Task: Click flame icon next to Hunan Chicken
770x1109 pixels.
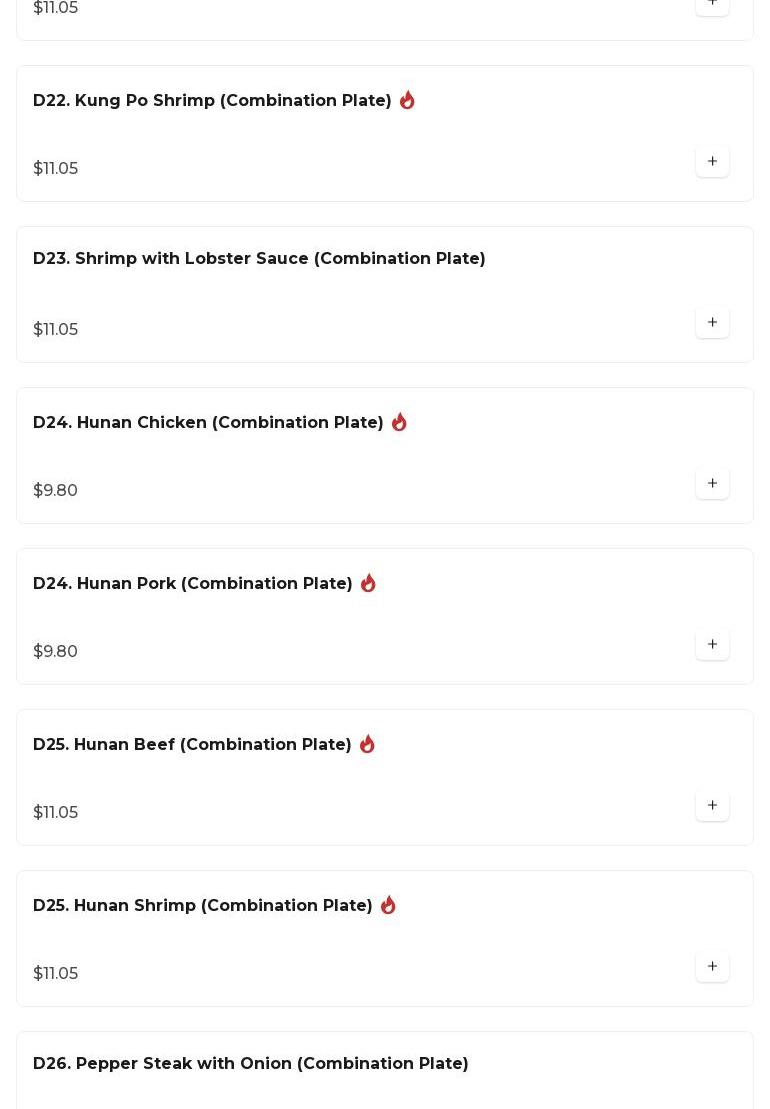Action: (x=399, y=422)
